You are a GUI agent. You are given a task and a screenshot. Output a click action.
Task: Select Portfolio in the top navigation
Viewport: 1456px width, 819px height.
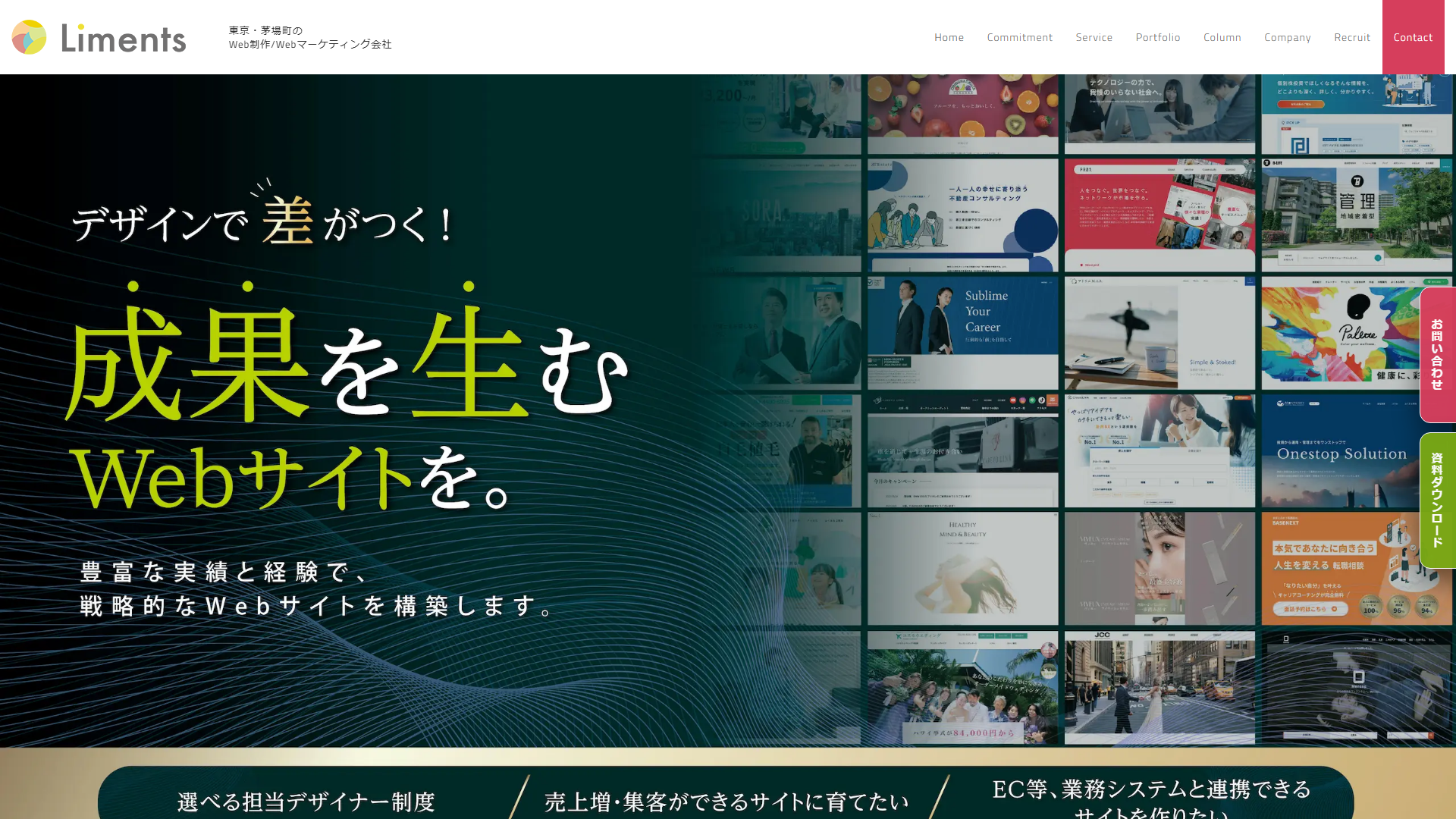(1157, 37)
